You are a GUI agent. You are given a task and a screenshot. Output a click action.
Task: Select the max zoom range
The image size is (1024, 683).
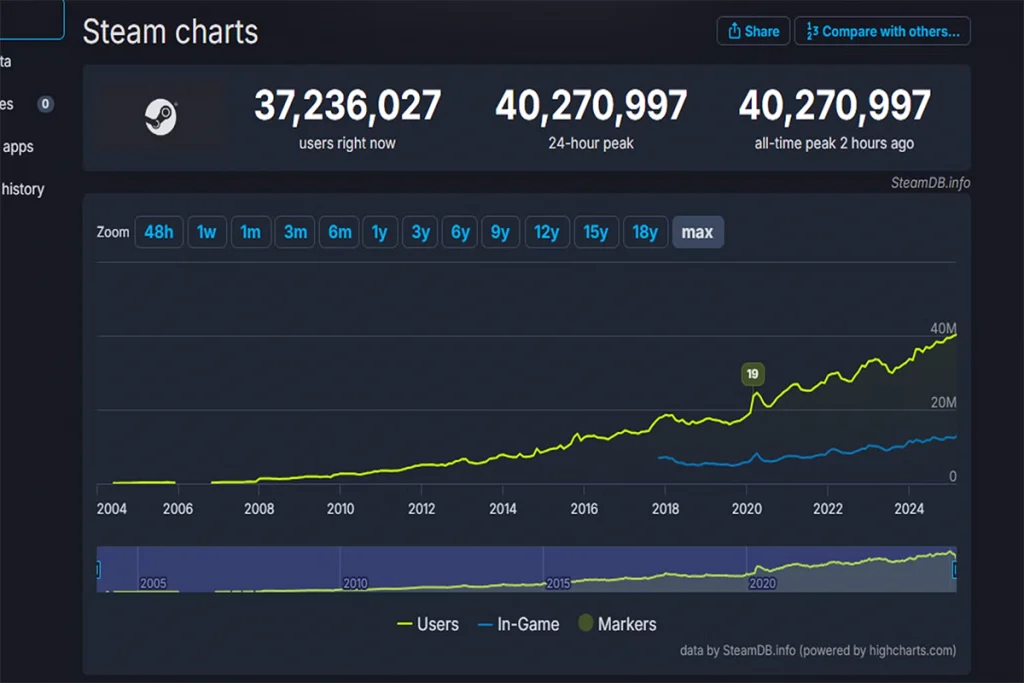point(697,232)
